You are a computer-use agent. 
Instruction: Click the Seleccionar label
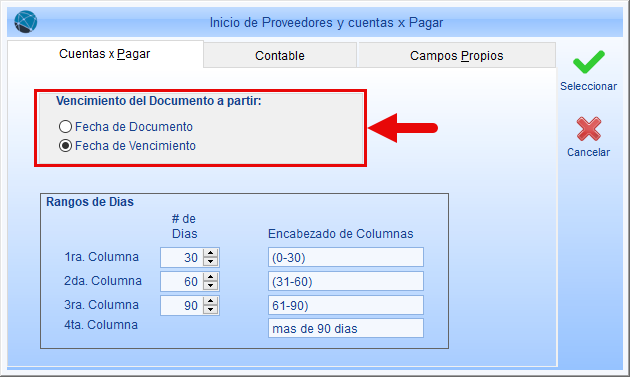588,86
